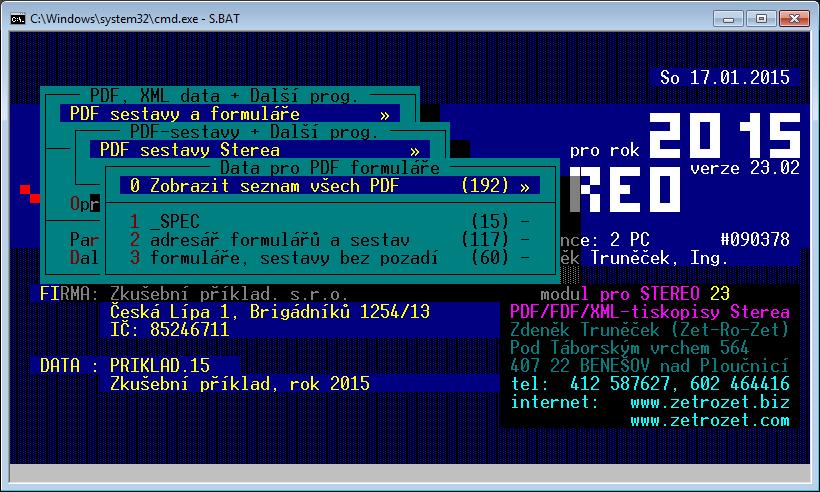Click the window title 'C:\Windows\system32\cmd.exe - S.BAT'
The width and height of the screenshot is (820, 492).
tap(135, 19)
